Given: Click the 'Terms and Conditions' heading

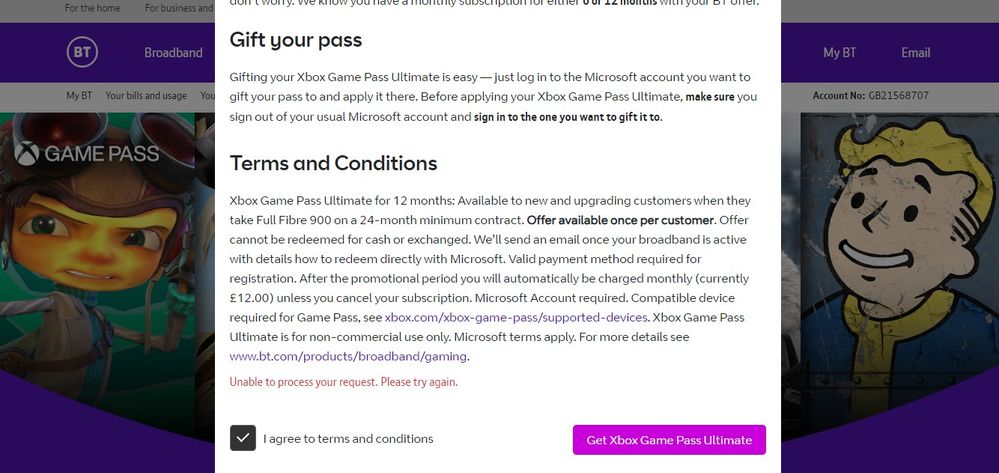Looking at the screenshot, I should [333, 163].
